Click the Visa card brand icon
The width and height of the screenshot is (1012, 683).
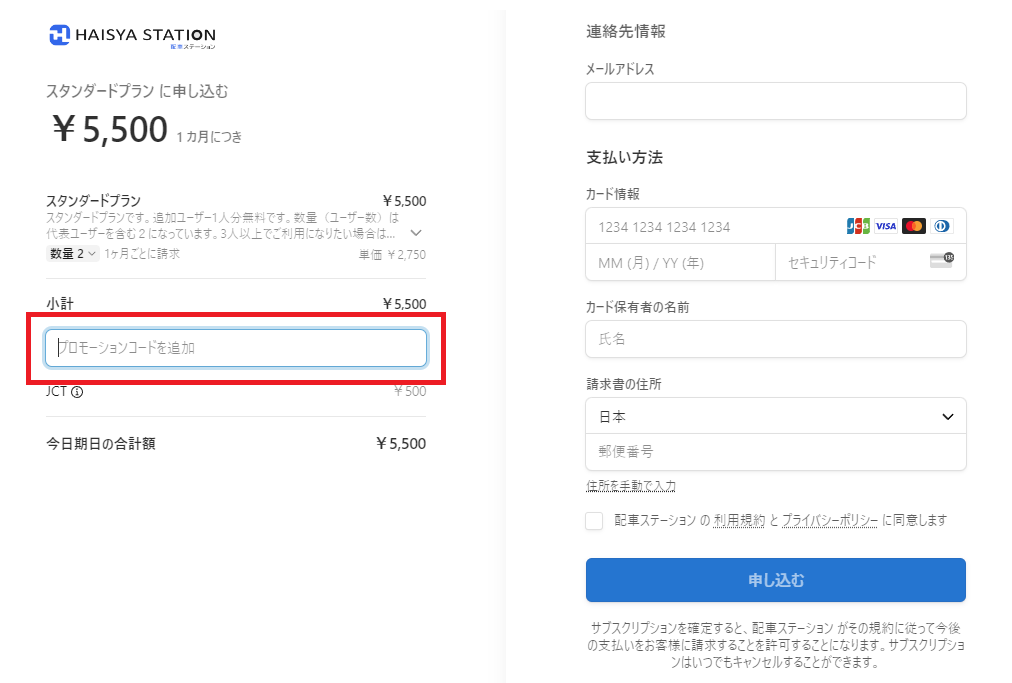click(886, 226)
